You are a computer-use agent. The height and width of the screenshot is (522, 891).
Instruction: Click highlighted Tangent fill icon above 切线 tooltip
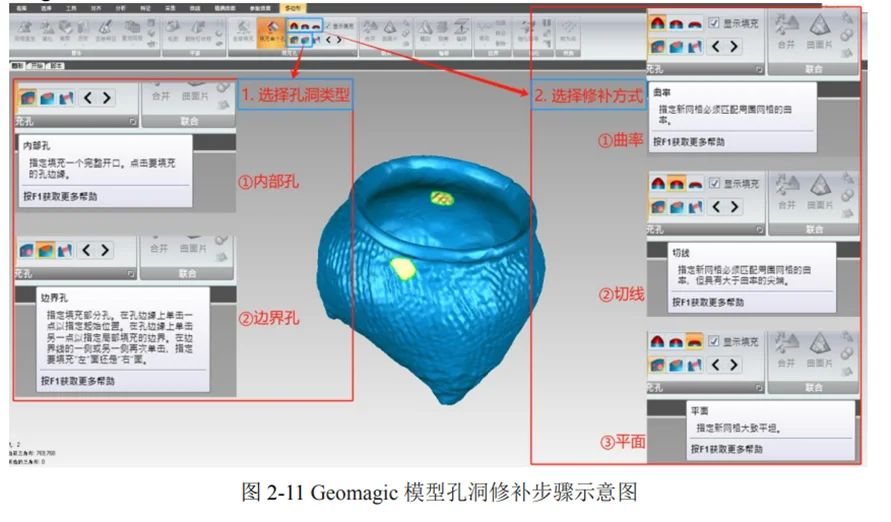[676, 183]
